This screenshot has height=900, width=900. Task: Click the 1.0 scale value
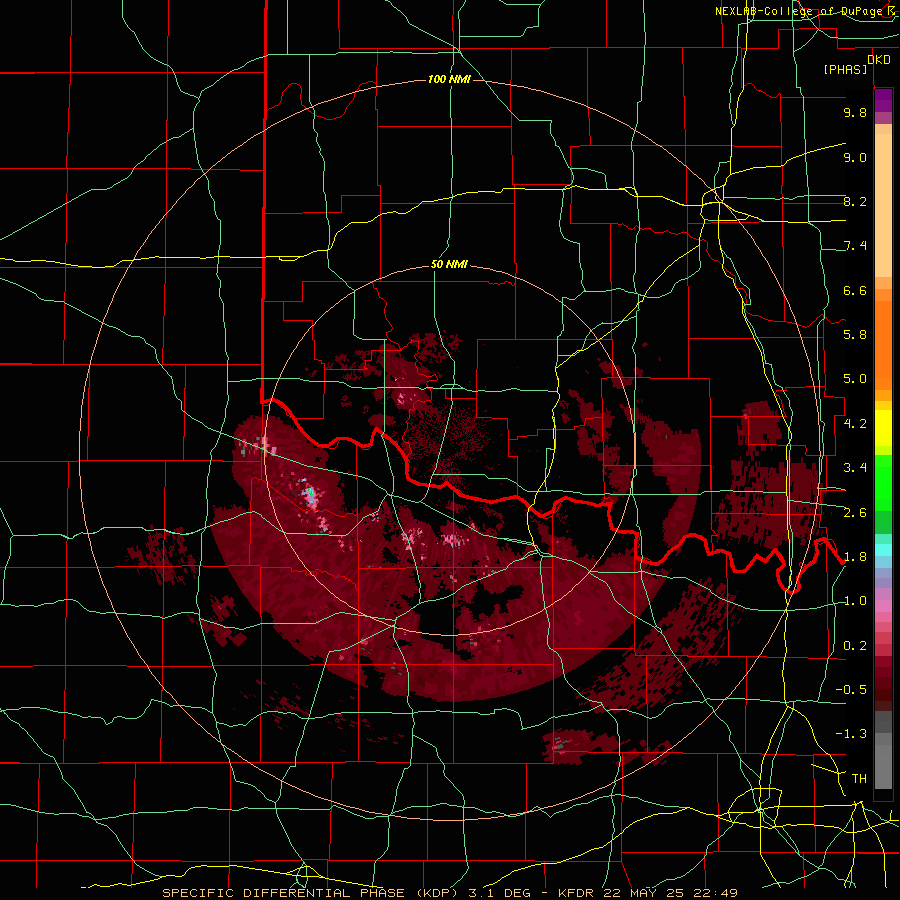(855, 601)
